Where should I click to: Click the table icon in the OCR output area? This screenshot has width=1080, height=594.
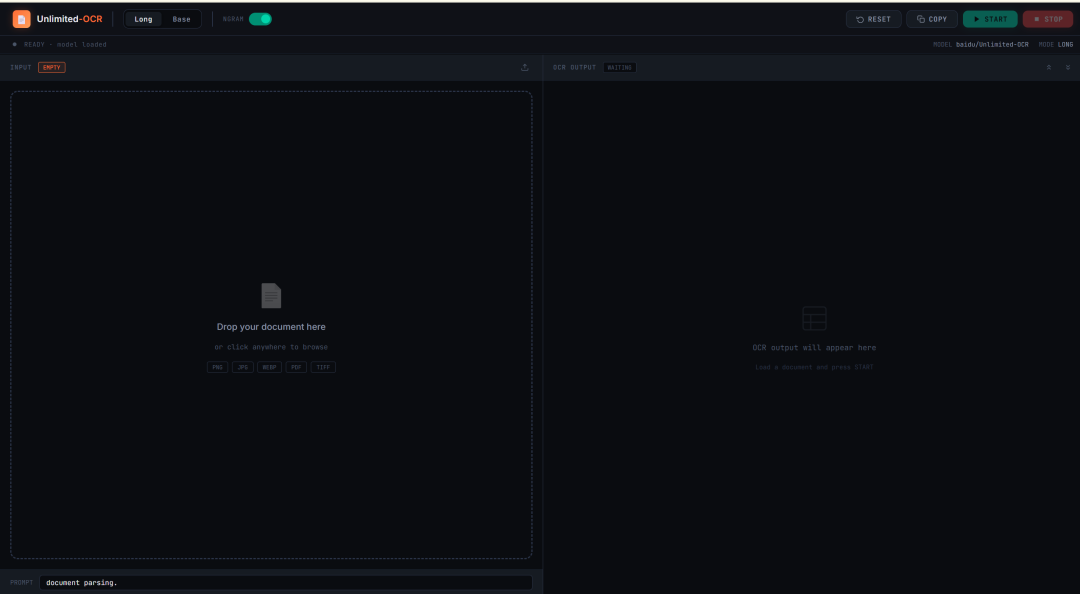(814, 318)
